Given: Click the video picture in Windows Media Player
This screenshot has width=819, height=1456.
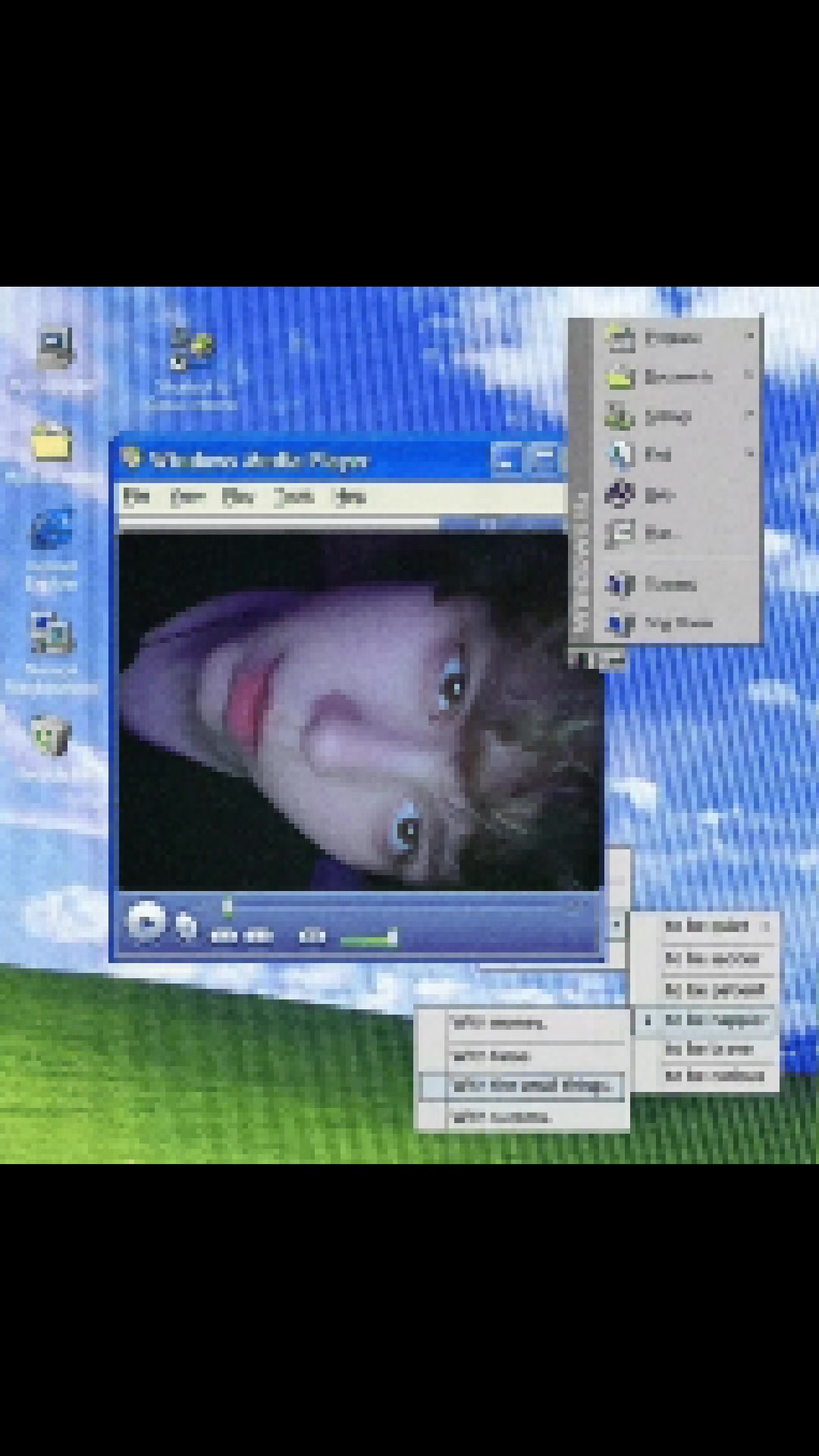Looking at the screenshot, I should 359,711.
